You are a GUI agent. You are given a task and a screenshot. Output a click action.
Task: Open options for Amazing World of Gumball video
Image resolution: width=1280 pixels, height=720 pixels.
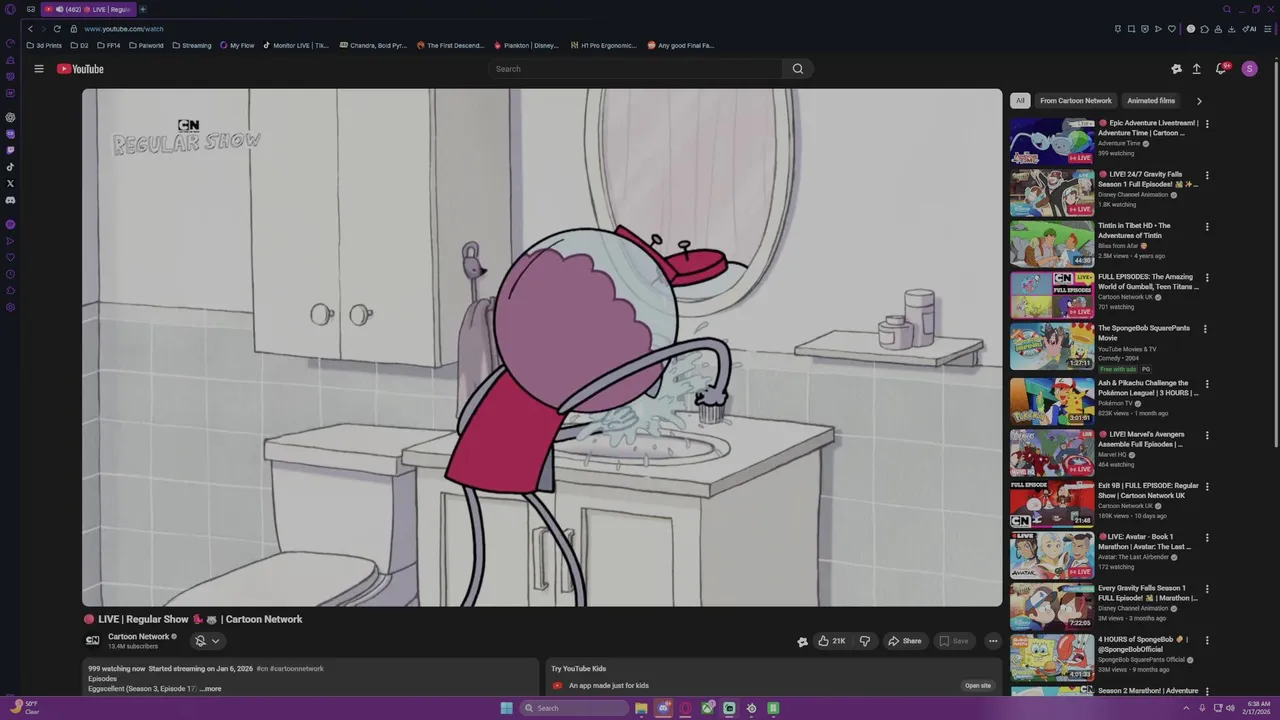tap(1207, 278)
